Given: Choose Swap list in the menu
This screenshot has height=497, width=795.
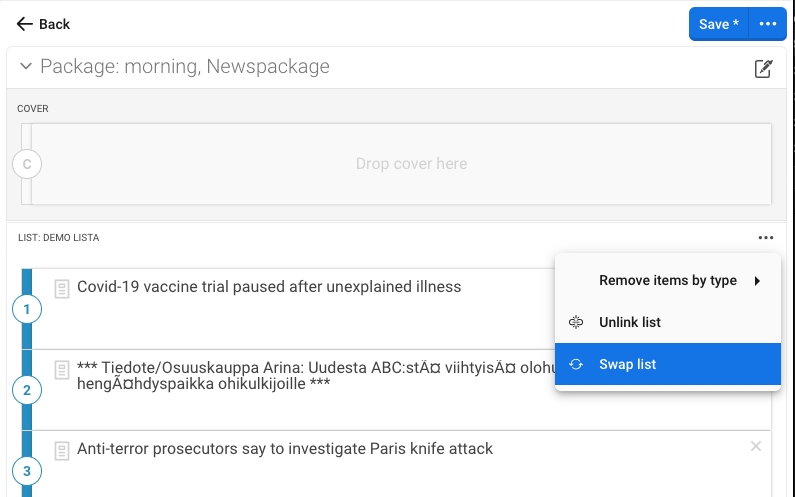Looking at the screenshot, I should click(627, 364).
